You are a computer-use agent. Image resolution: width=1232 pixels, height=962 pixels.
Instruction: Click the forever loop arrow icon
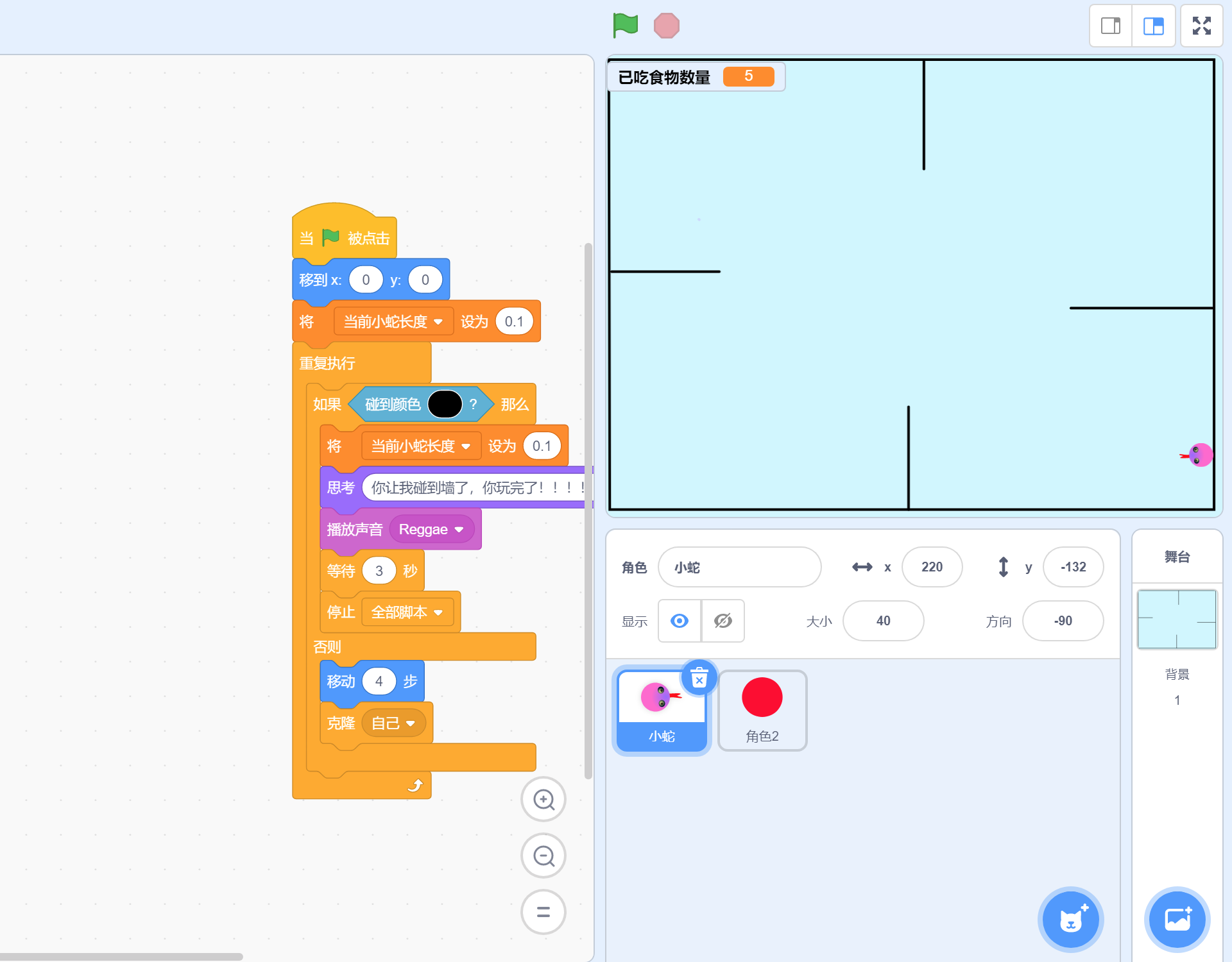tap(415, 785)
